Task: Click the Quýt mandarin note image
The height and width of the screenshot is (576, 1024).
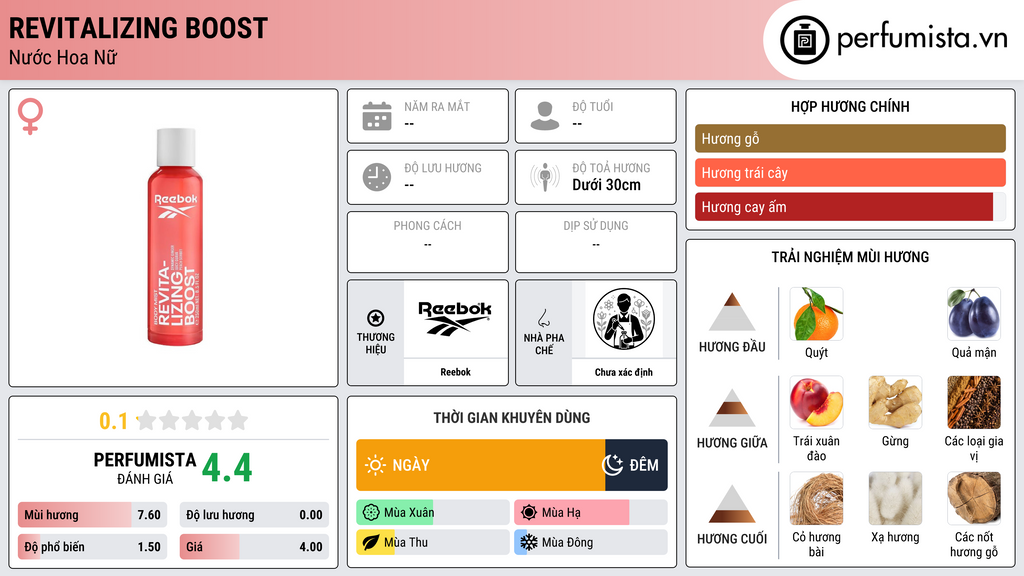Action: (x=816, y=314)
